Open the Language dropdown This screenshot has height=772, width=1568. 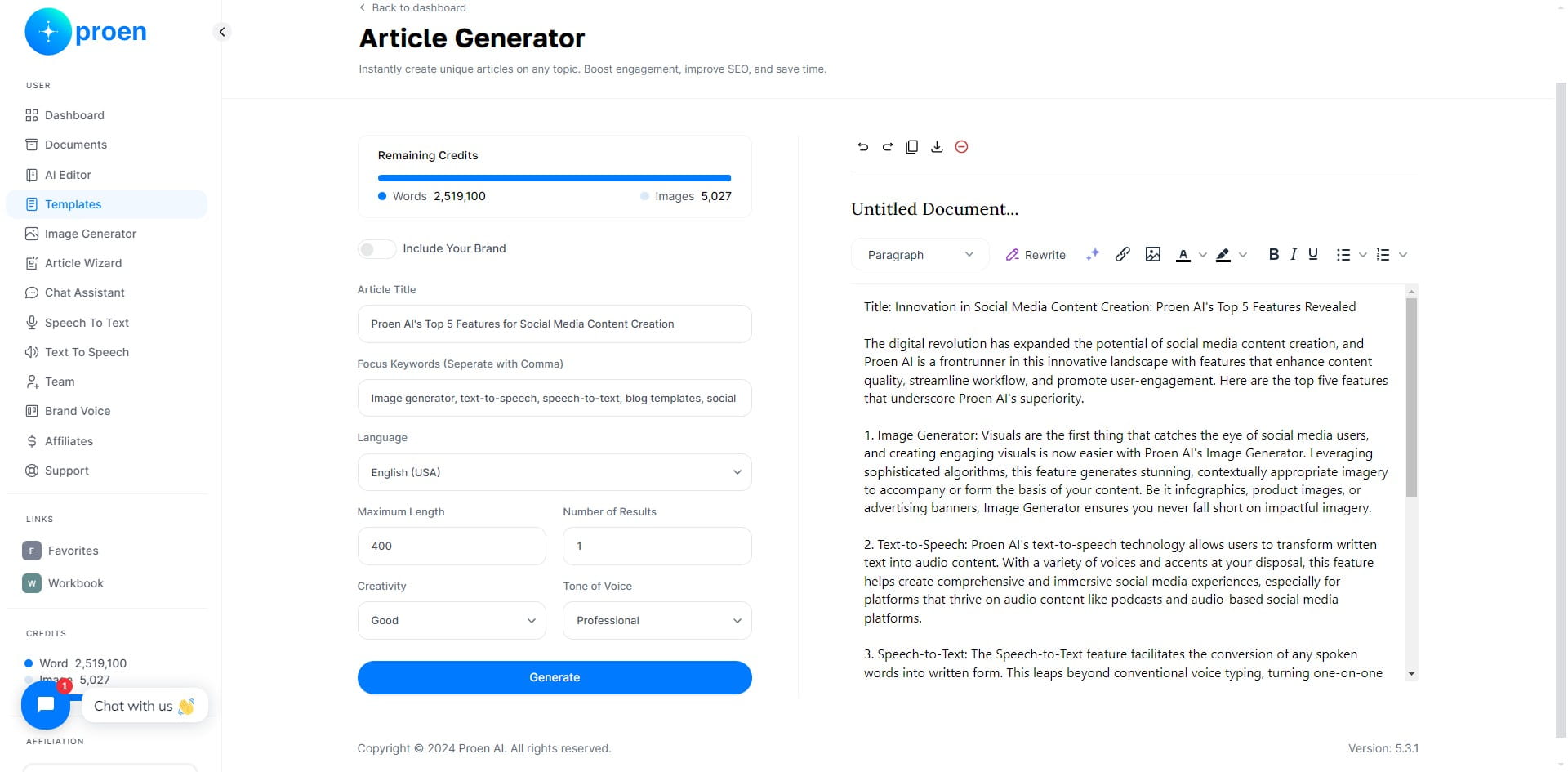555,472
